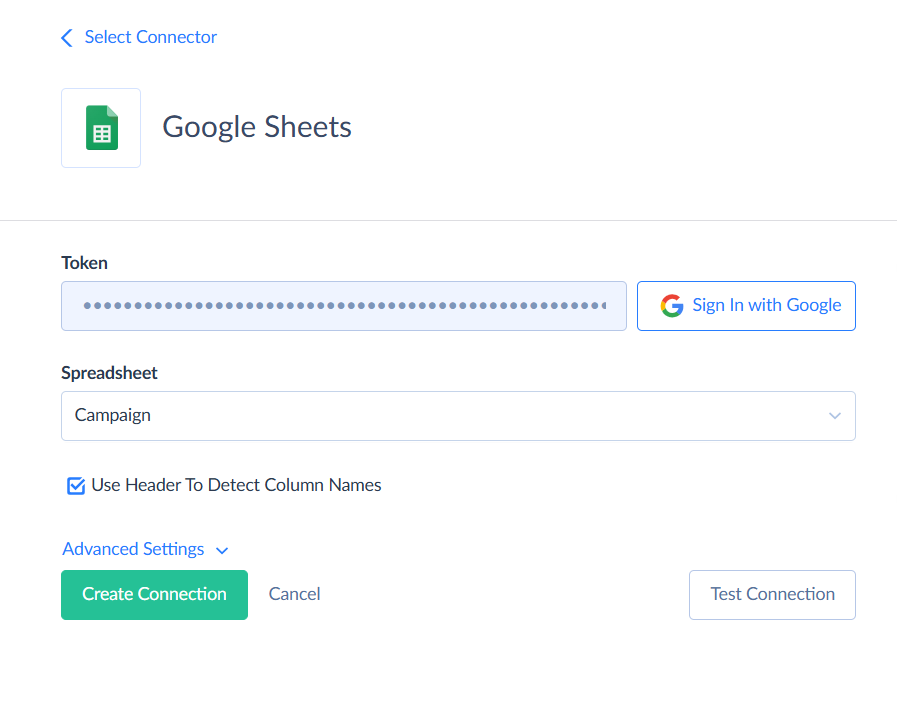Toggle via Use Header To Detect Column Names label

tap(236, 485)
